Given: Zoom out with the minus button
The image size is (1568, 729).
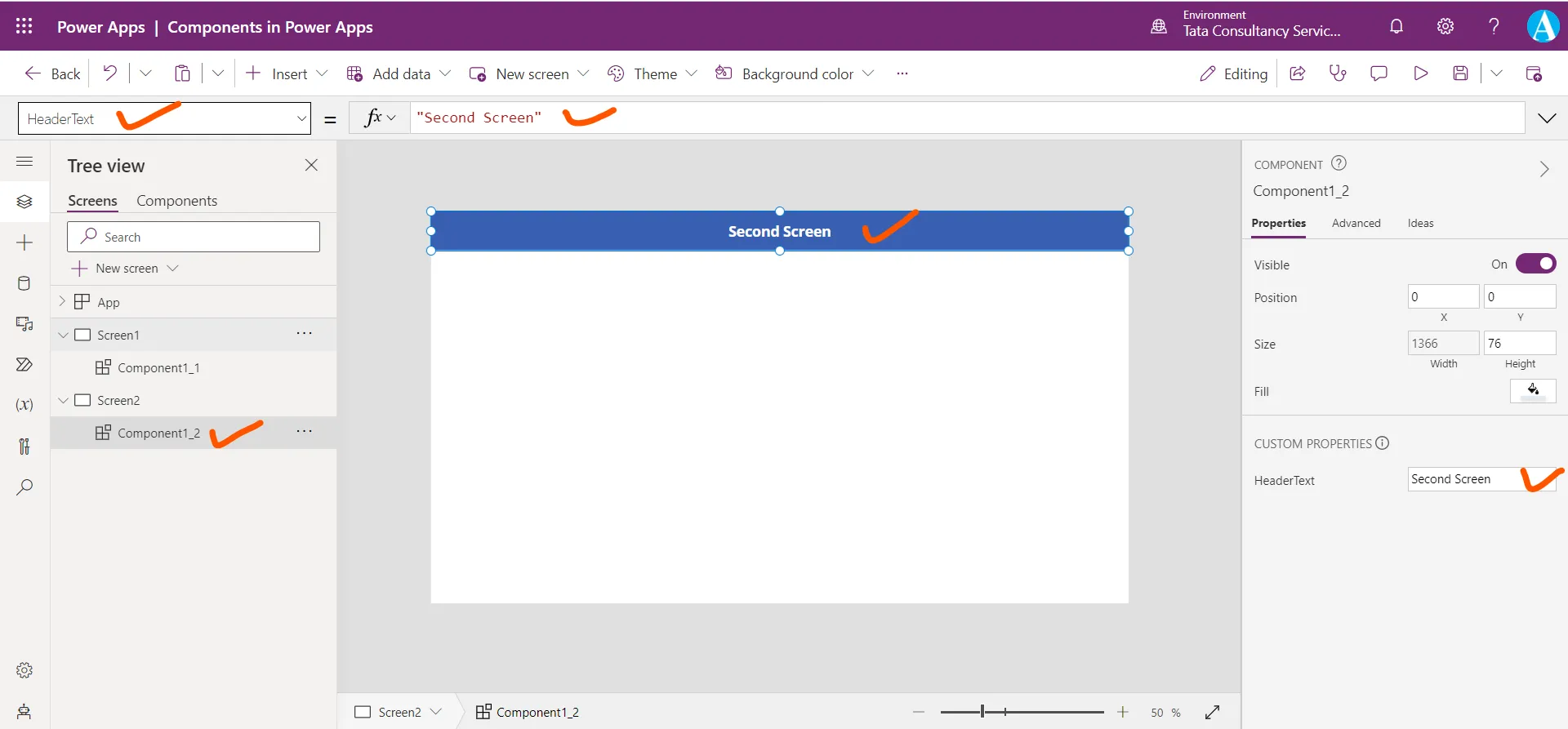Looking at the screenshot, I should tap(919, 712).
